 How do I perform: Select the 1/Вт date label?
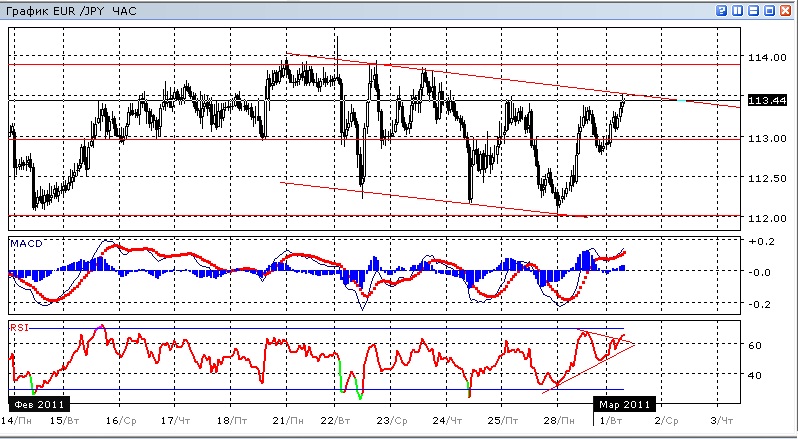tap(610, 421)
